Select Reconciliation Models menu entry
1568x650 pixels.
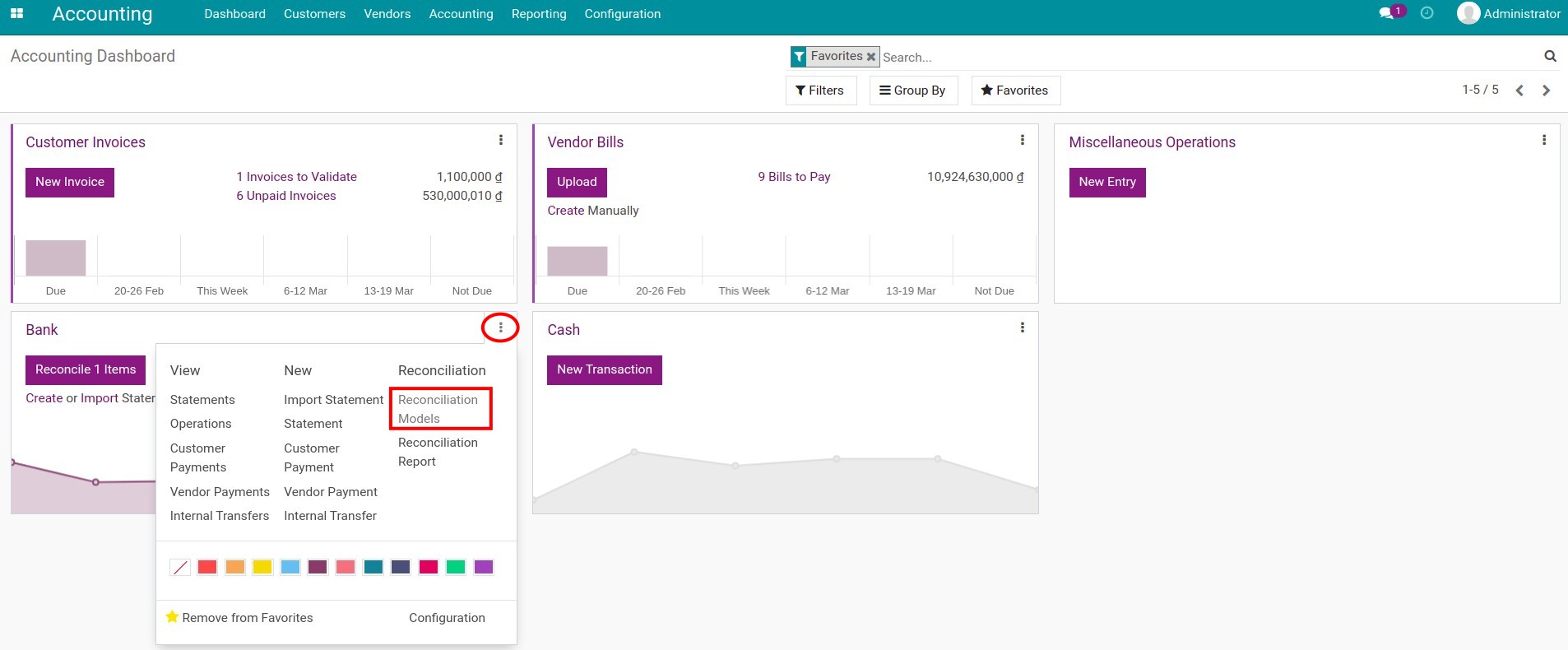438,409
